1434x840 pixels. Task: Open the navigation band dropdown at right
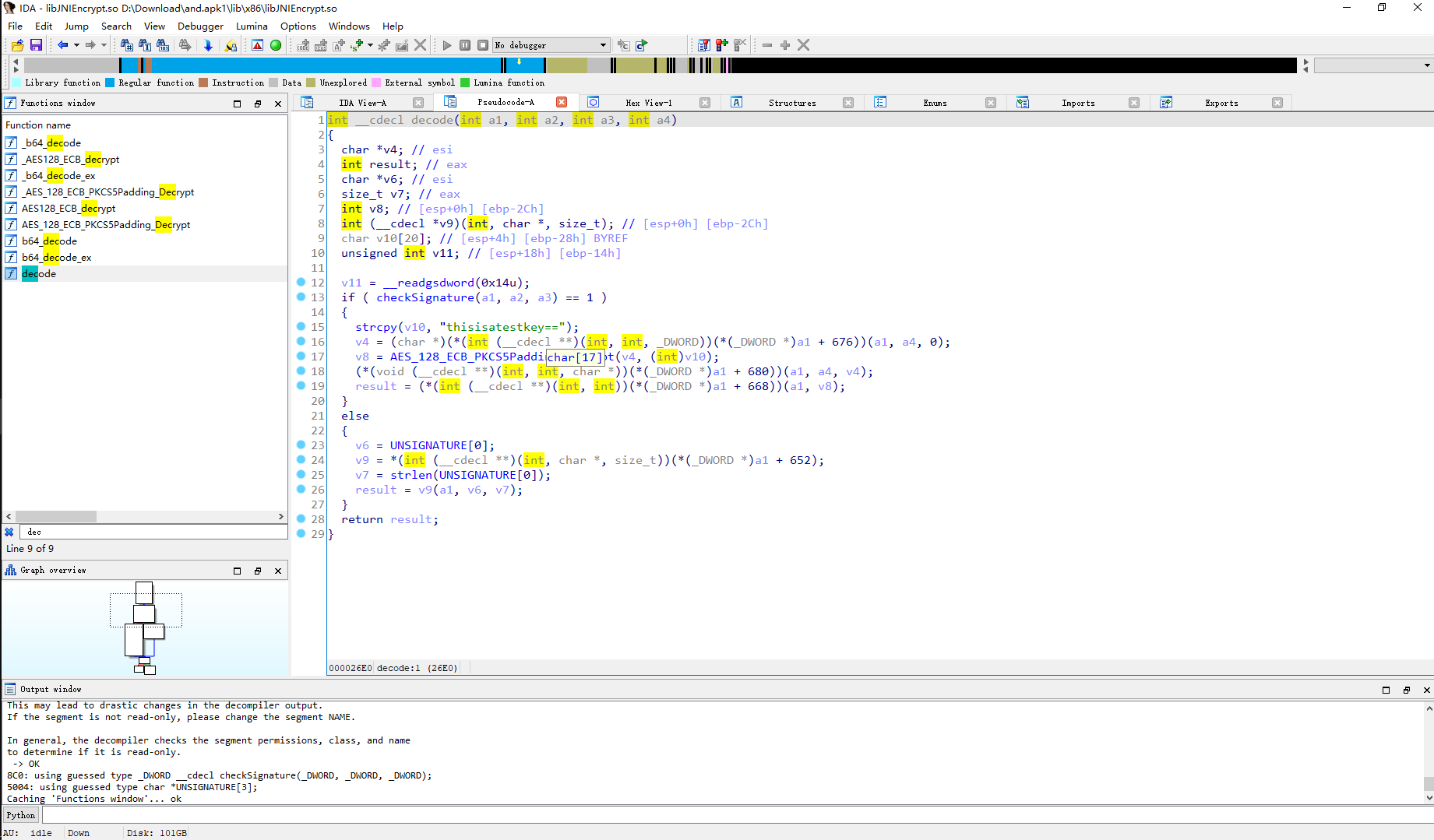point(1427,65)
